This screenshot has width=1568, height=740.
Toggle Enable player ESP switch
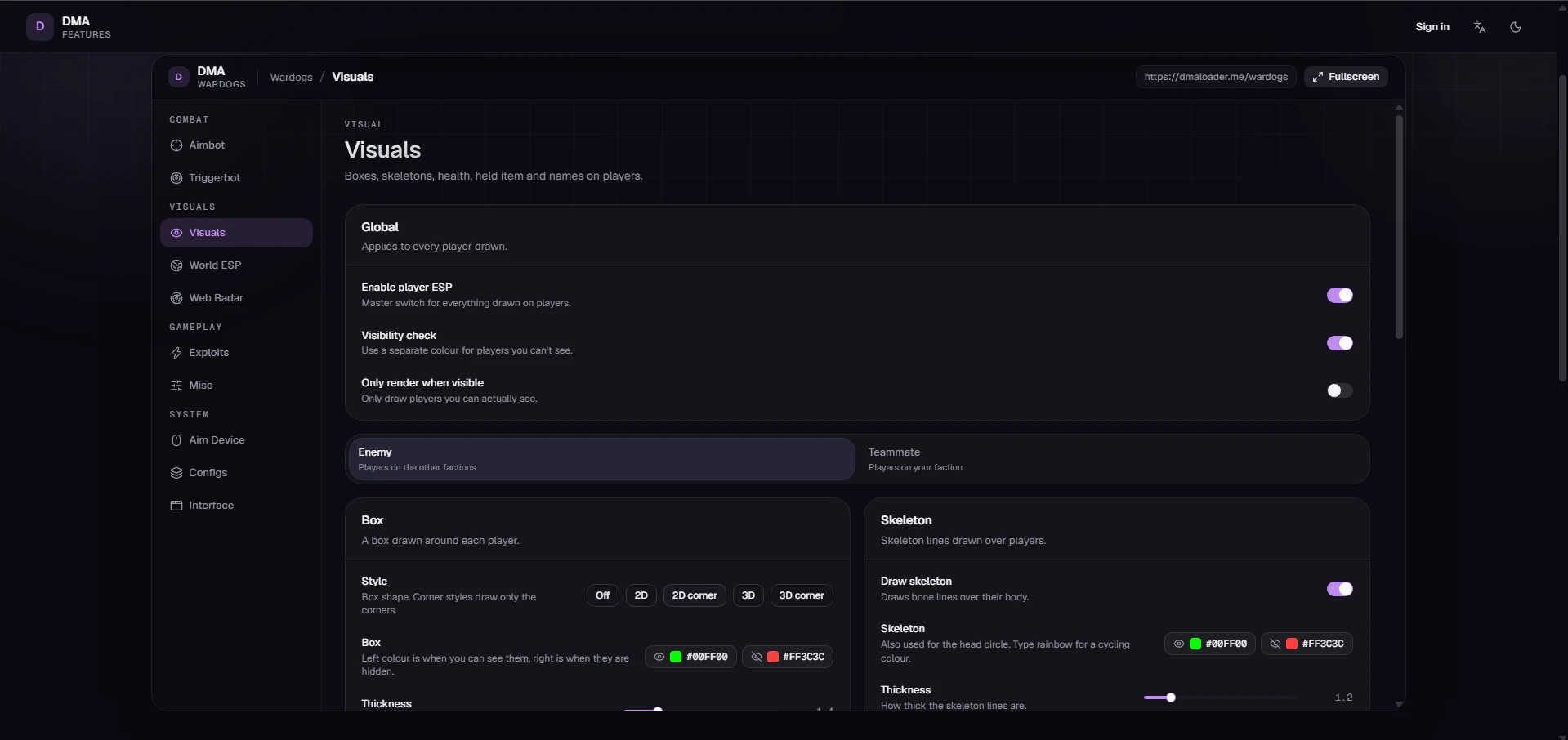point(1340,295)
